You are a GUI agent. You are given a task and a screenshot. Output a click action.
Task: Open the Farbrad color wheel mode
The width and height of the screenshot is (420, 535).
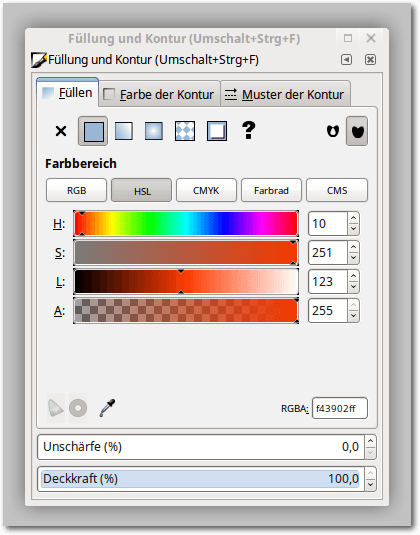[x=271, y=190]
